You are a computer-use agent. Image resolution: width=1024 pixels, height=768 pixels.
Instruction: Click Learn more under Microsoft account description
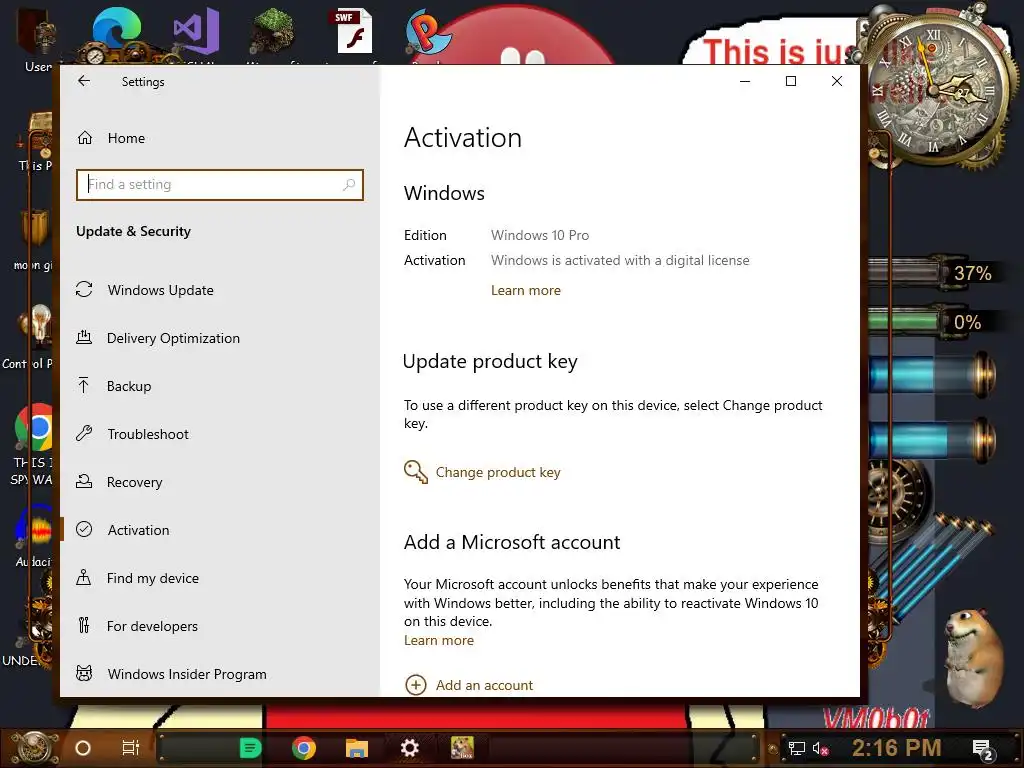tap(439, 641)
